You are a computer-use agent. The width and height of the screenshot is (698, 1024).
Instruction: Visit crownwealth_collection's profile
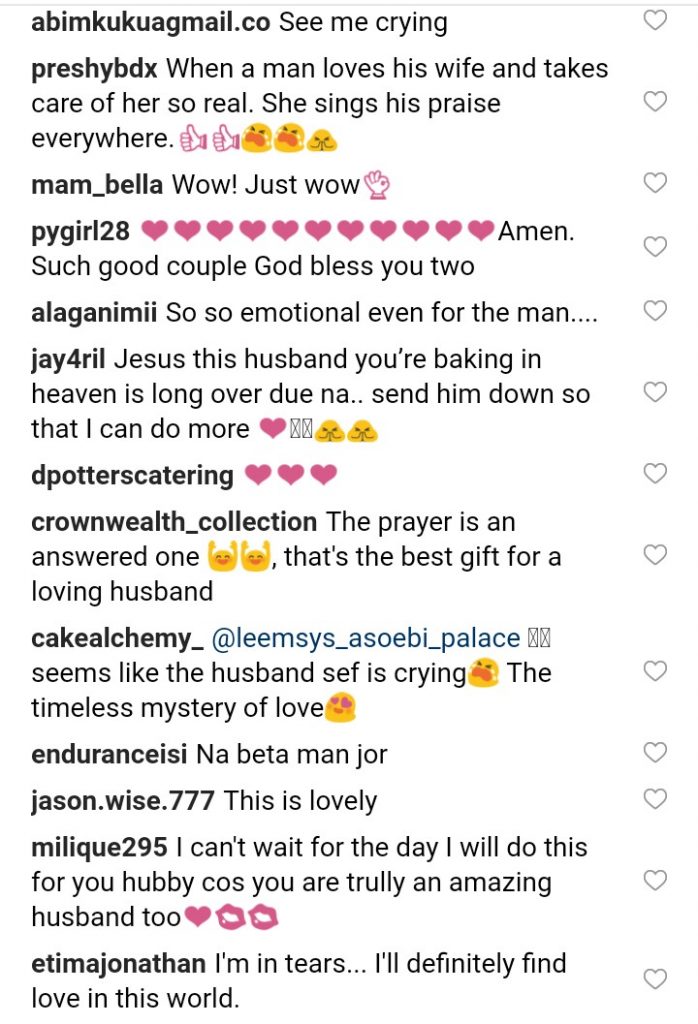pos(174,521)
